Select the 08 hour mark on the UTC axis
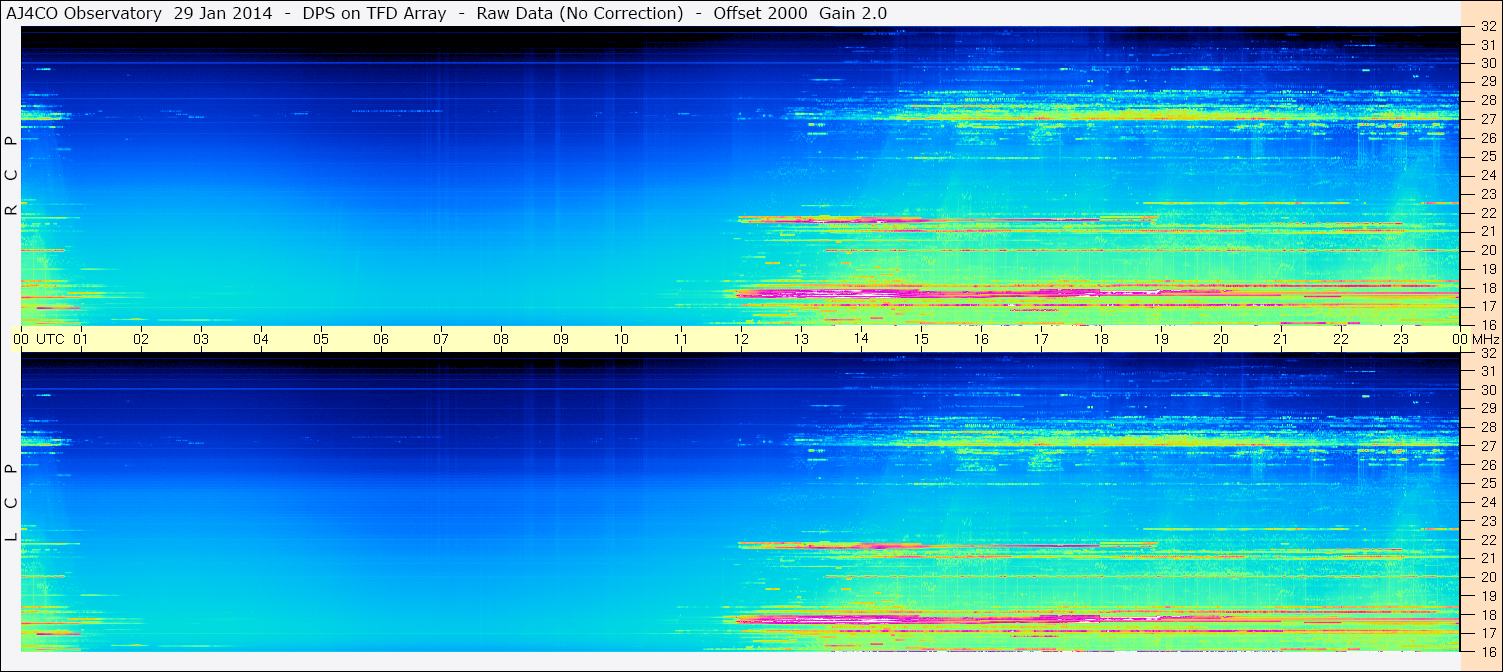This screenshot has height=672, width=1503. [501, 339]
